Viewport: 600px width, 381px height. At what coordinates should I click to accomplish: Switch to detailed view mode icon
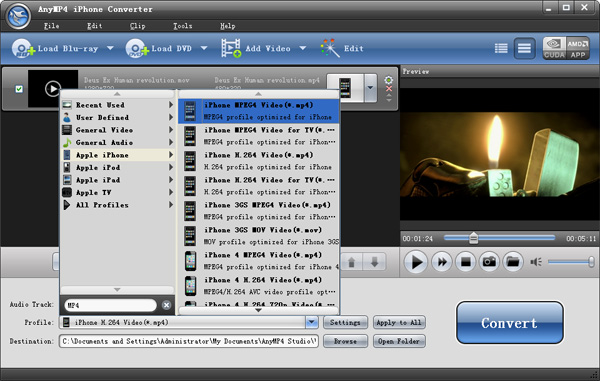(524, 48)
